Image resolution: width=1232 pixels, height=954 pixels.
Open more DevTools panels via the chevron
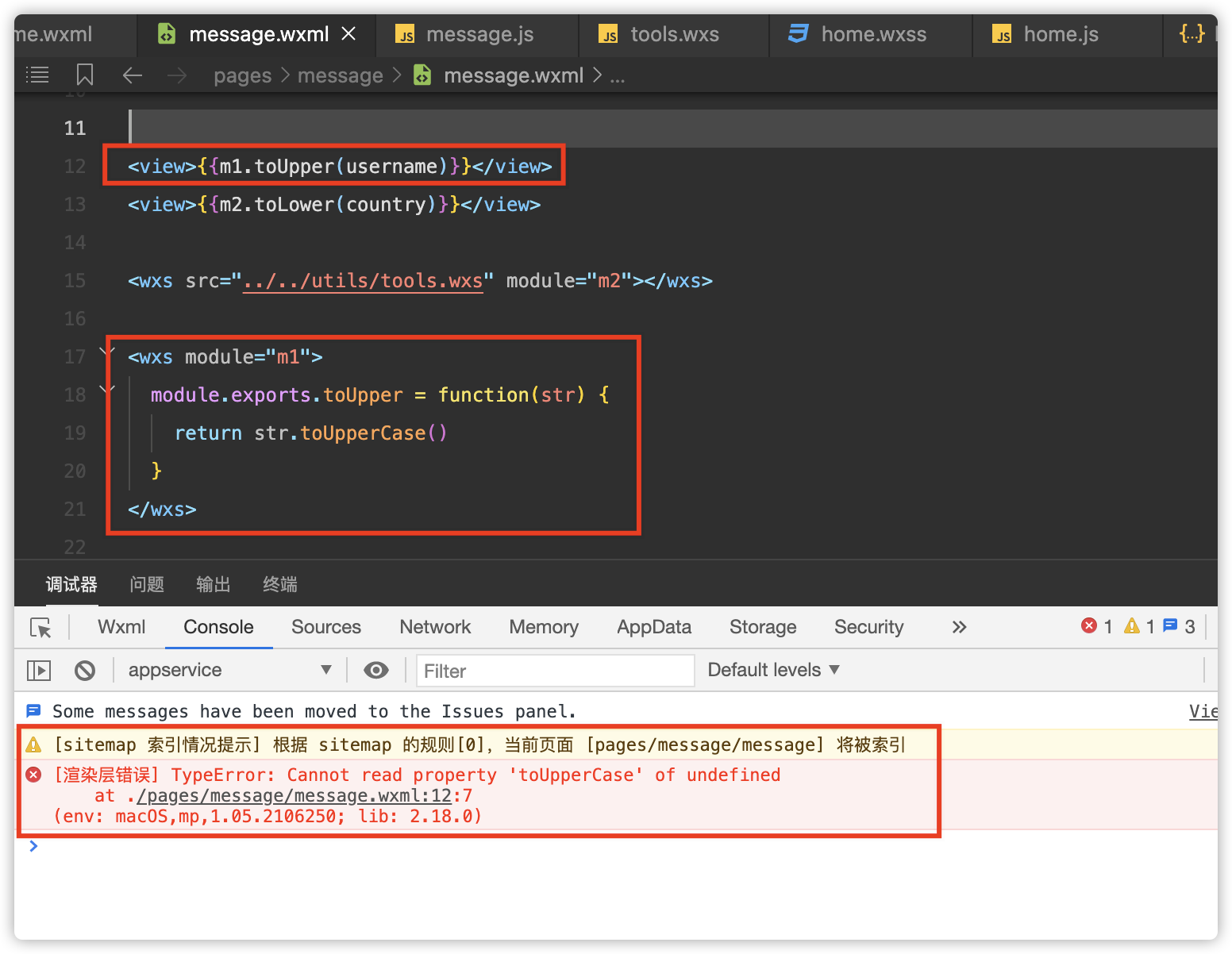coord(959,627)
